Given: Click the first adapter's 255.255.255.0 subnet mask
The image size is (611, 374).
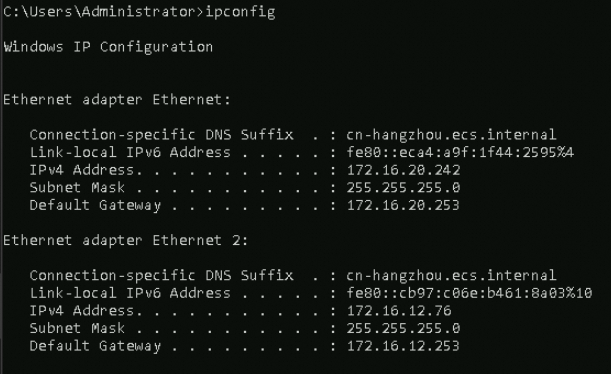Looking at the screenshot, I should [x=403, y=188].
